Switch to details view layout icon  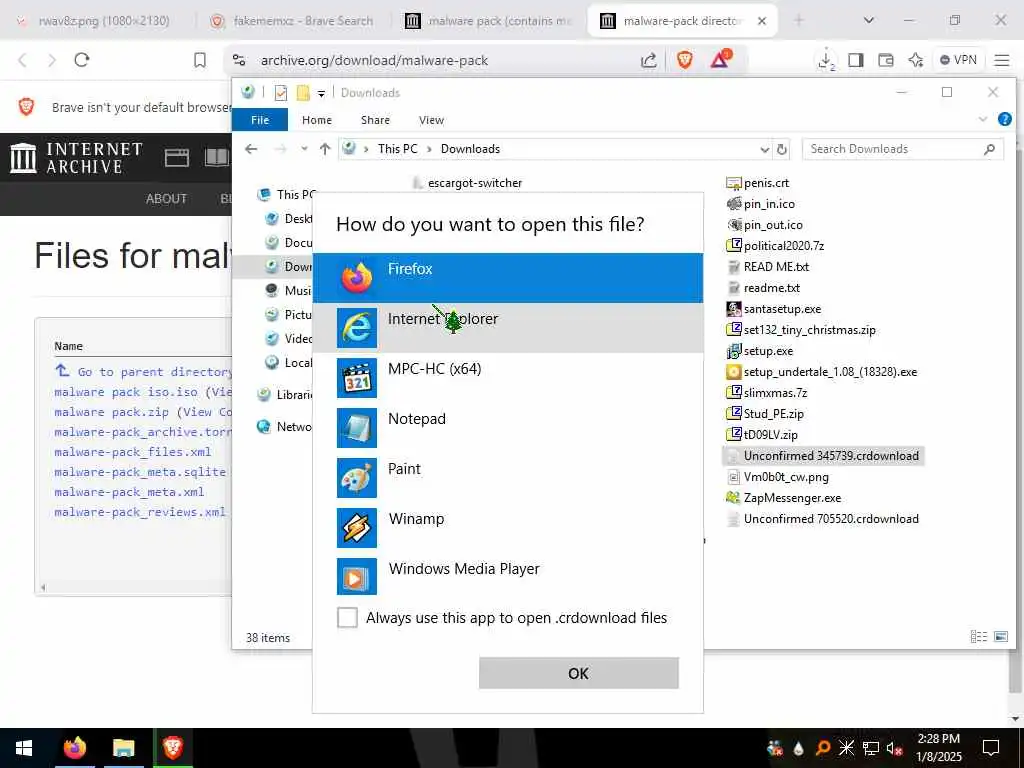coord(978,636)
